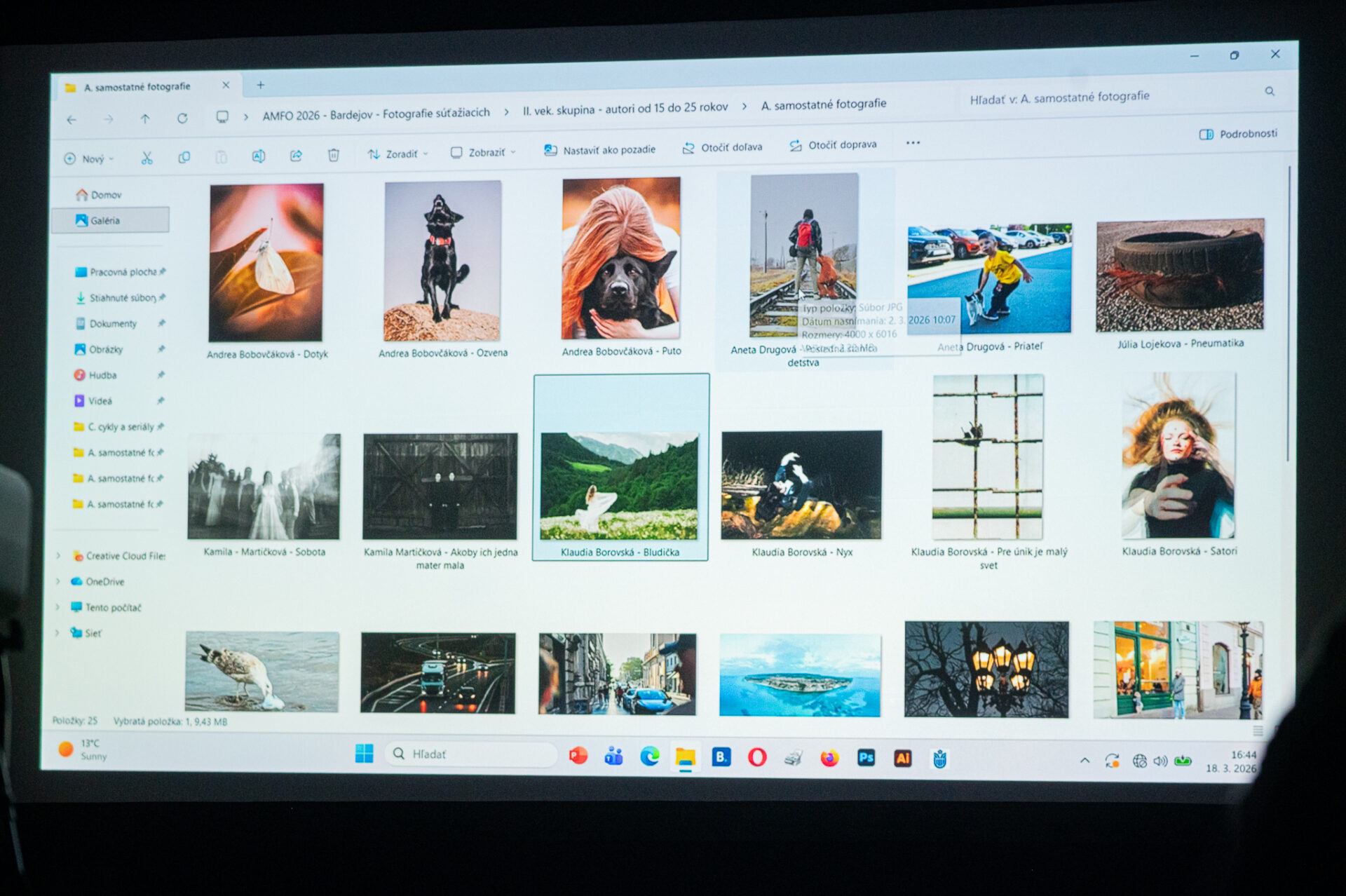
Task: Click the Copy icon in toolbar
Action: (x=184, y=158)
